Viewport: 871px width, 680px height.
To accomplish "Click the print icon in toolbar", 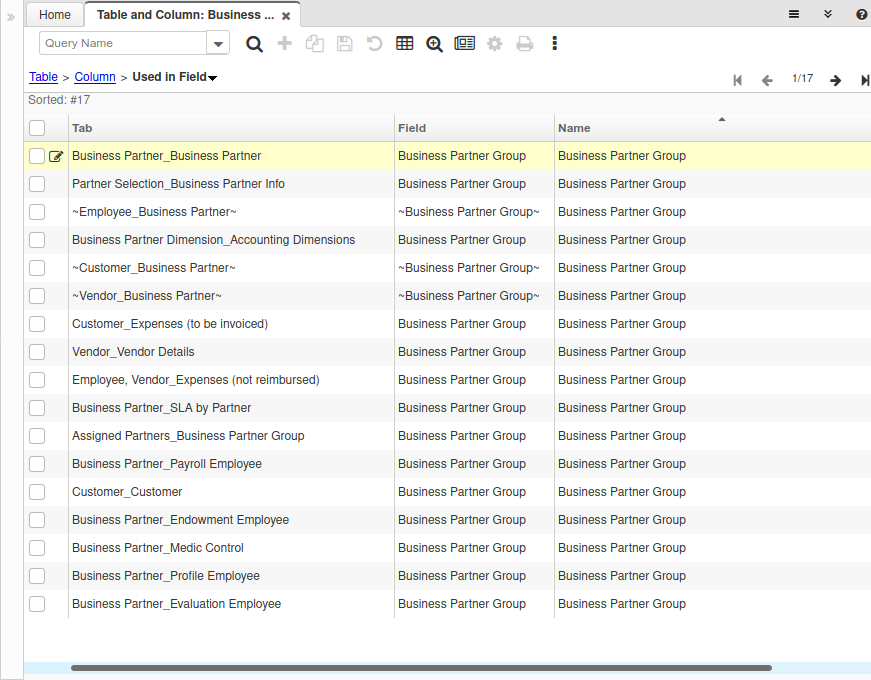I will 524,44.
